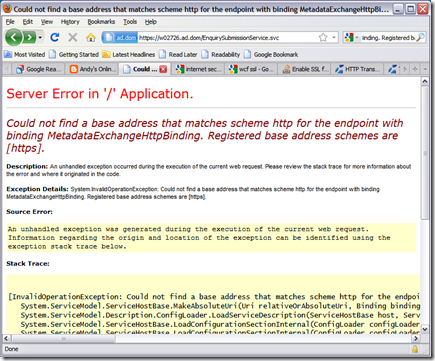
Task: Click the 'Done' status bar text
Action: coord(11,349)
